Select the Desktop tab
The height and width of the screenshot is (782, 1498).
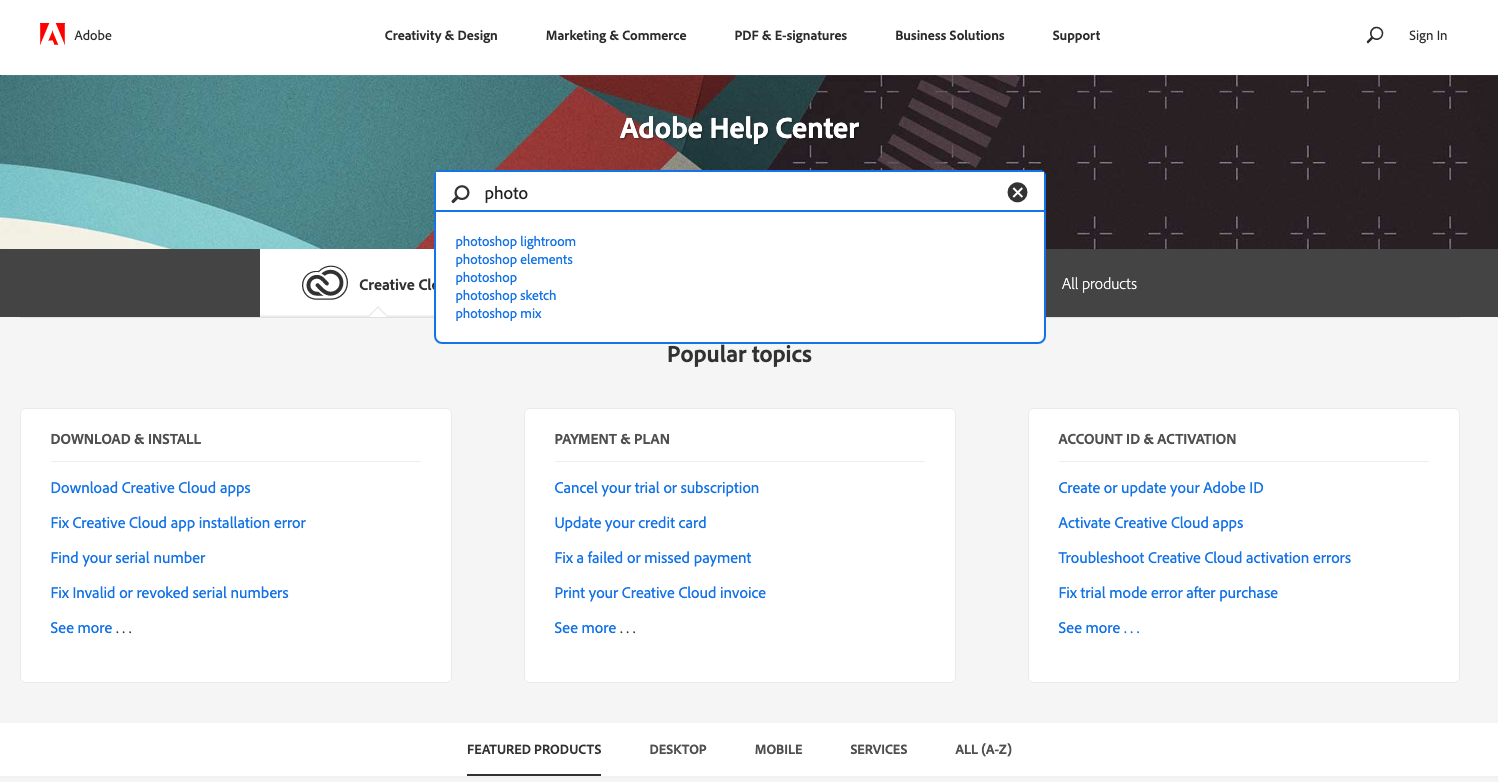point(678,749)
